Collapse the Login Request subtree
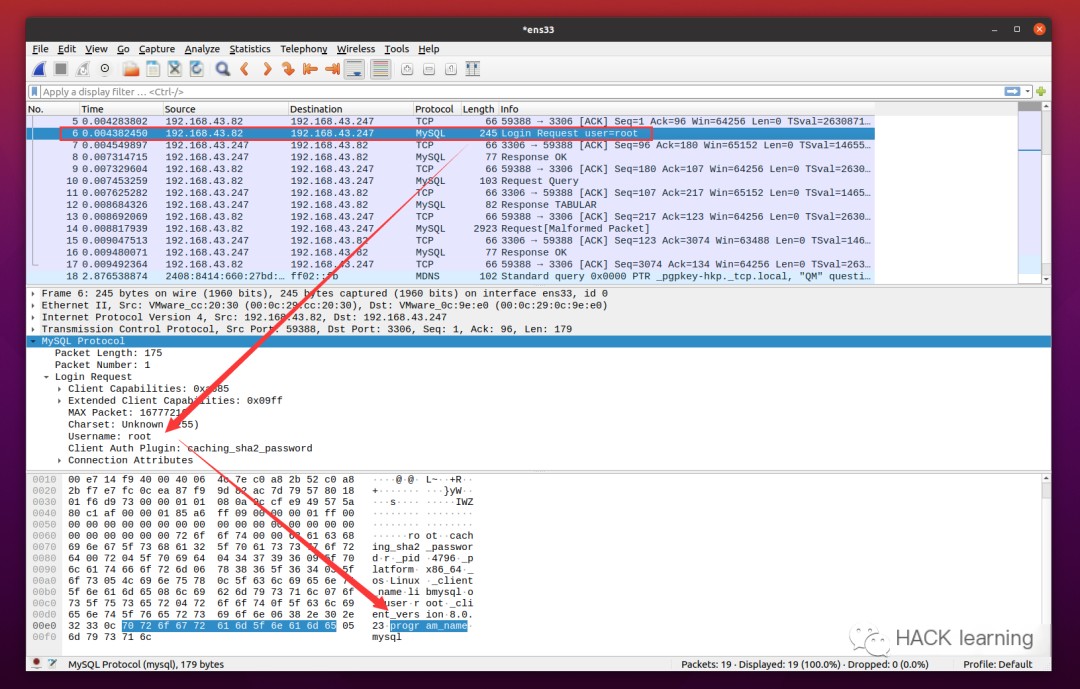This screenshot has height=689, width=1080. [x=46, y=377]
